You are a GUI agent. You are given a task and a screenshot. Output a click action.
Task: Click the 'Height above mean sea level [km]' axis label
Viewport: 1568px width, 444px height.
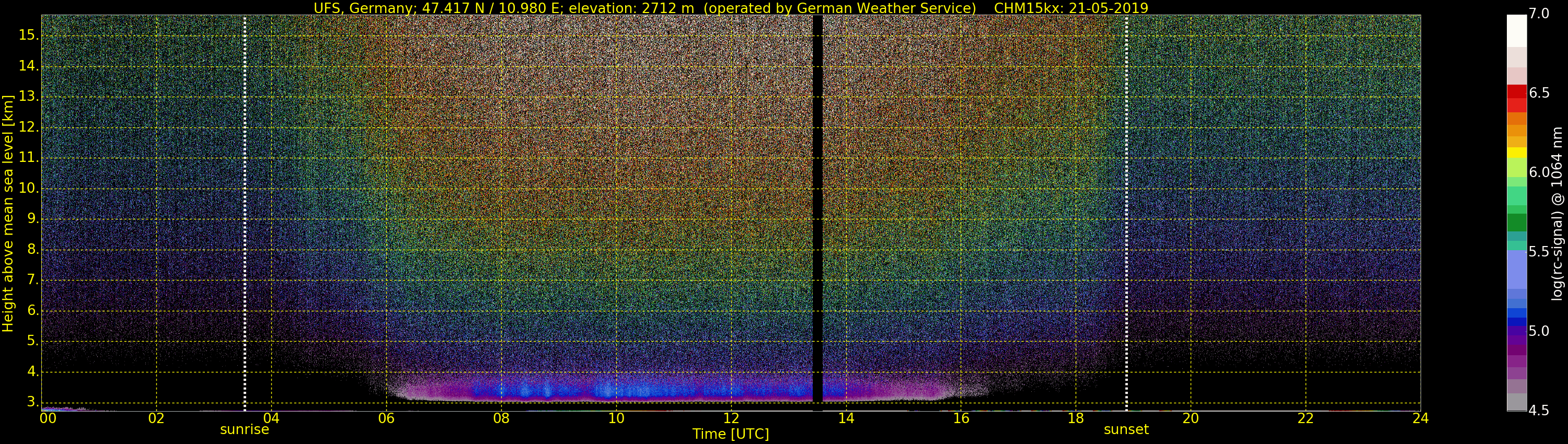point(8,214)
